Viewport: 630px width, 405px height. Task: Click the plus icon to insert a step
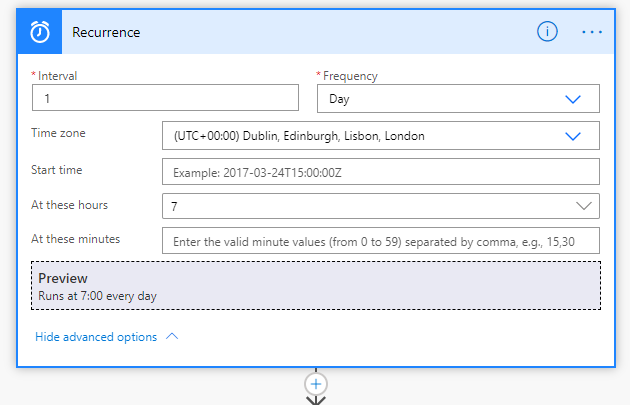(x=316, y=383)
